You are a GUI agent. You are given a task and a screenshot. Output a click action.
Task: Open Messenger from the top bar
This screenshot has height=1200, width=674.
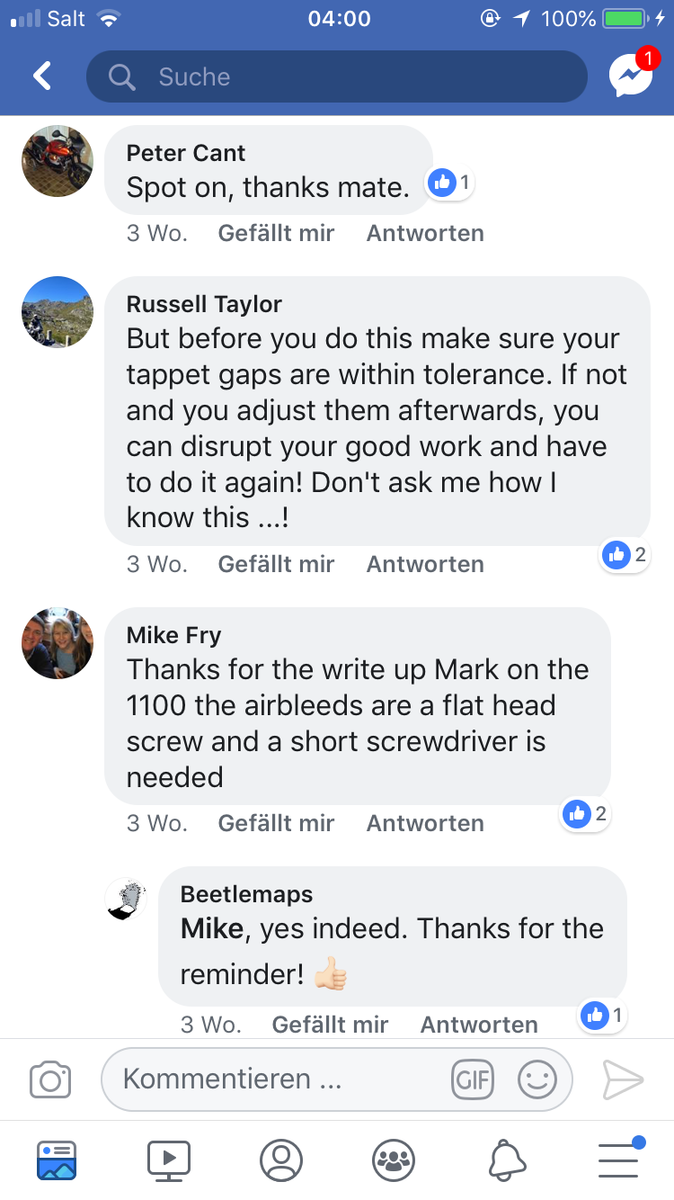[x=632, y=75]
